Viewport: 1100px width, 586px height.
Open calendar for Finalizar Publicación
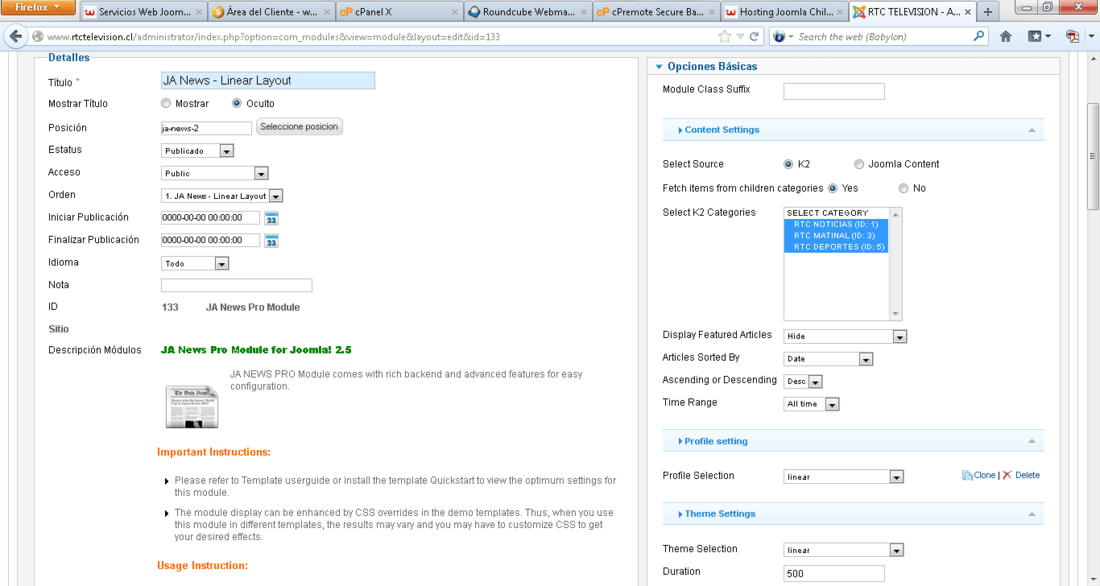pos(271,241)
